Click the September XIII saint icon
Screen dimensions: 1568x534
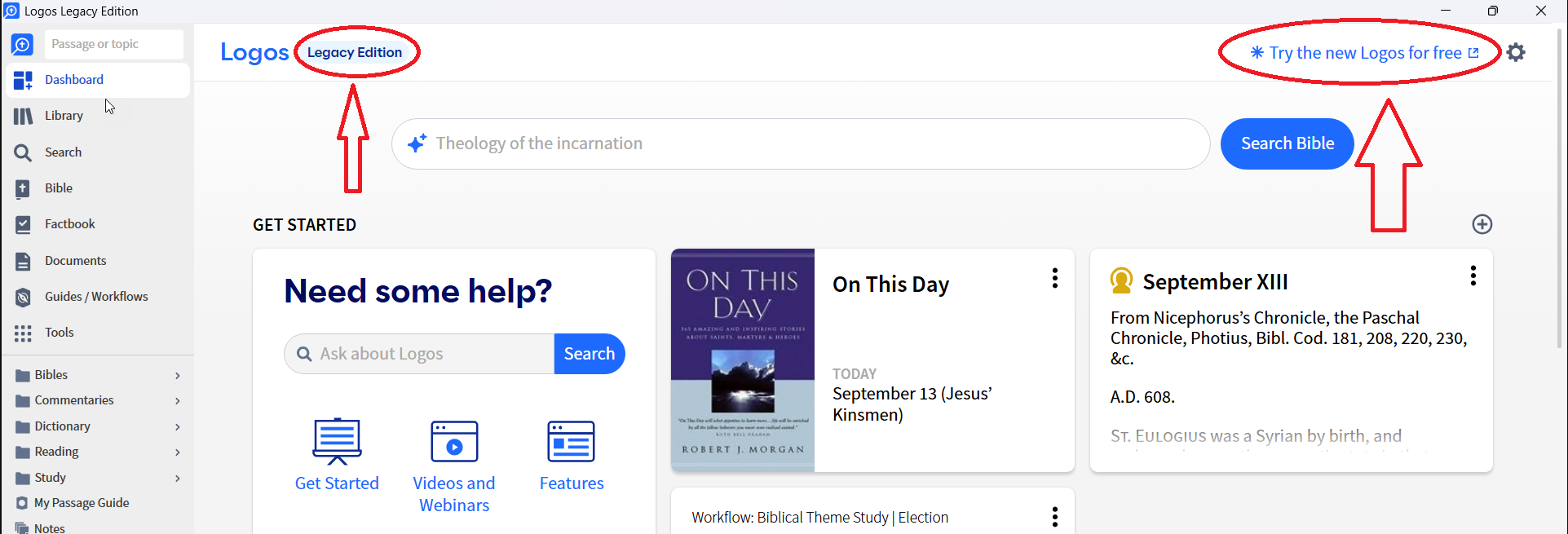1122,280
